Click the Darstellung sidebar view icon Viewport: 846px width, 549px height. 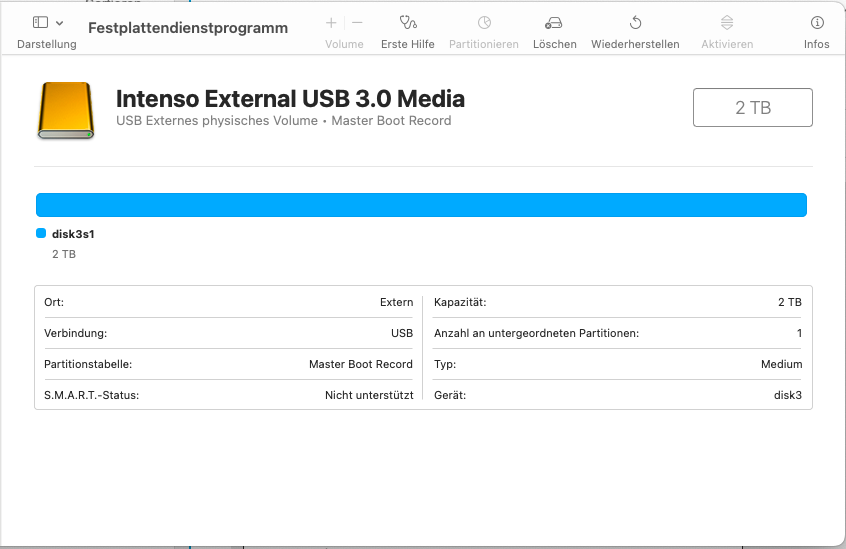[x=40, y=22]
